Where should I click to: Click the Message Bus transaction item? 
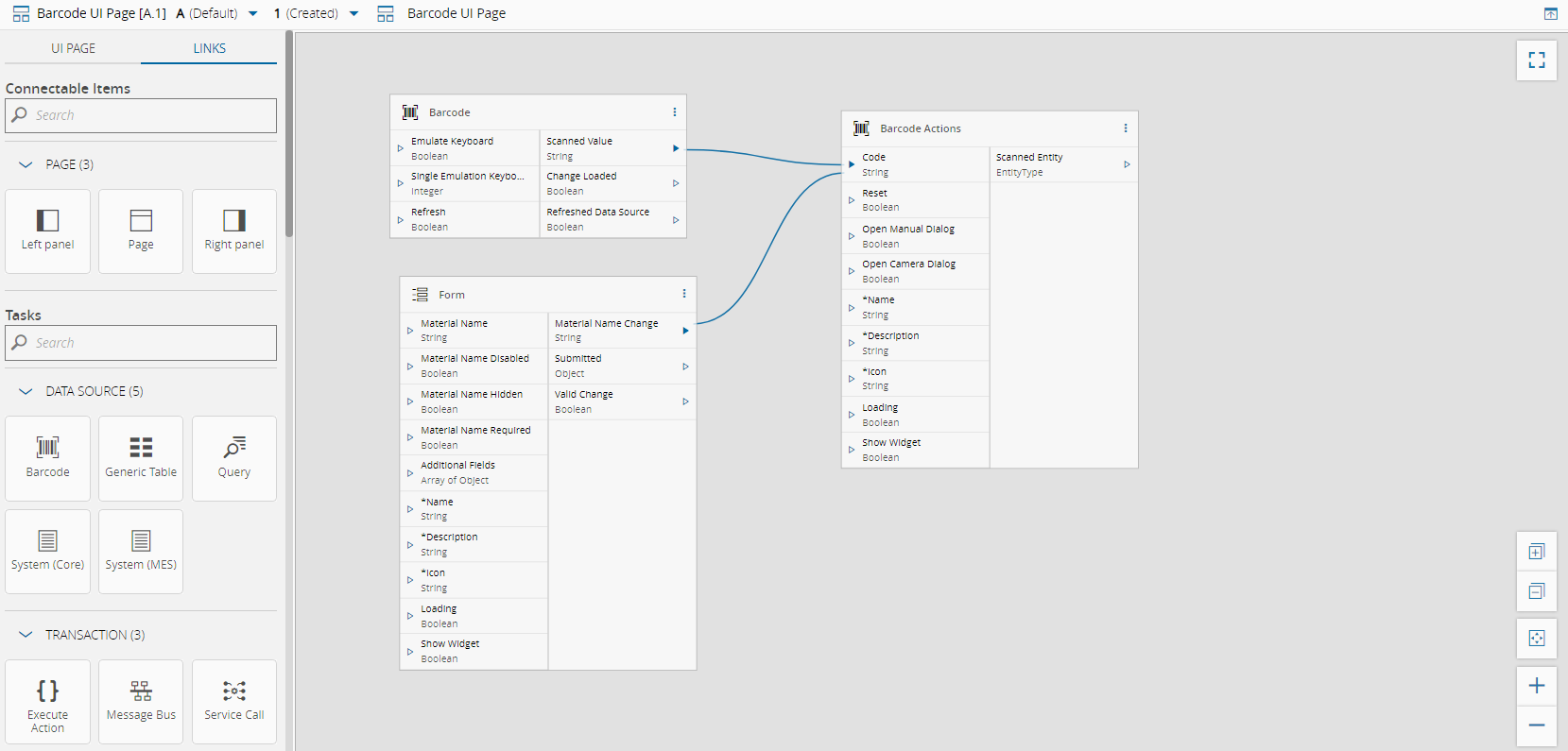[x=141, y=701]
